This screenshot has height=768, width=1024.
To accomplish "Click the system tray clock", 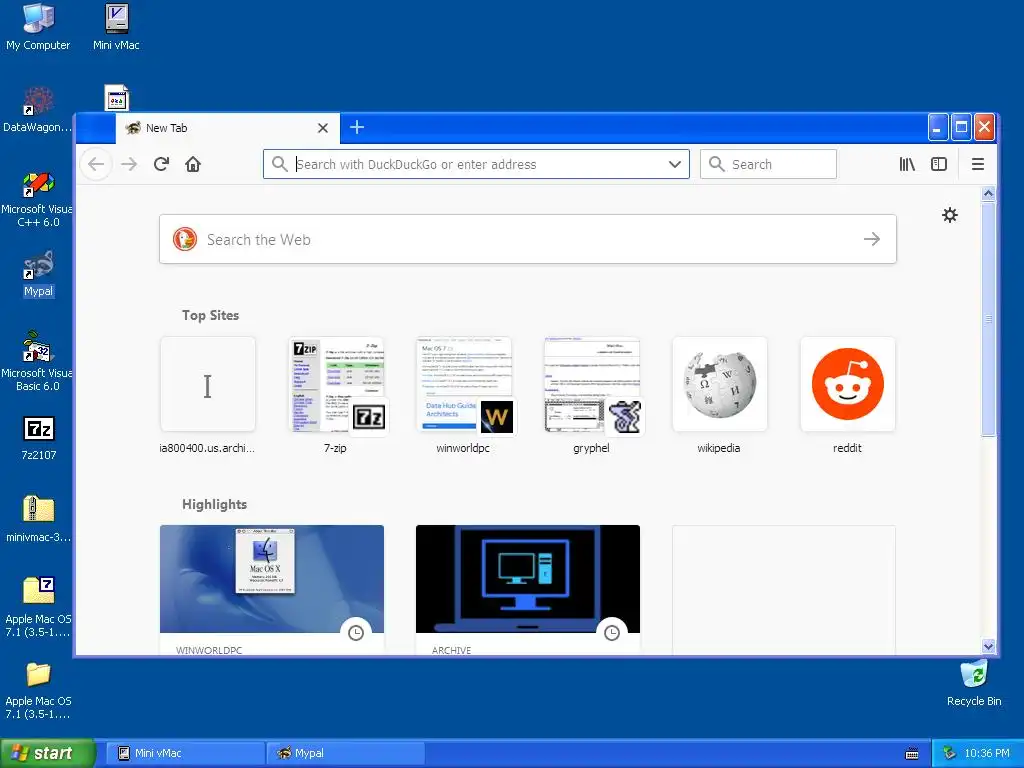I will click(x=987, y=754).
